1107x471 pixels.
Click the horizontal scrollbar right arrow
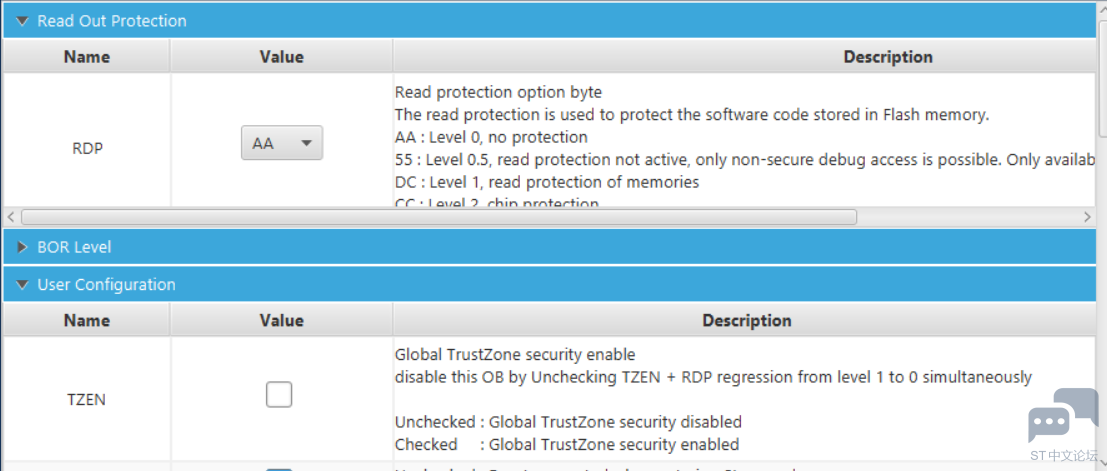point(1087,216)
